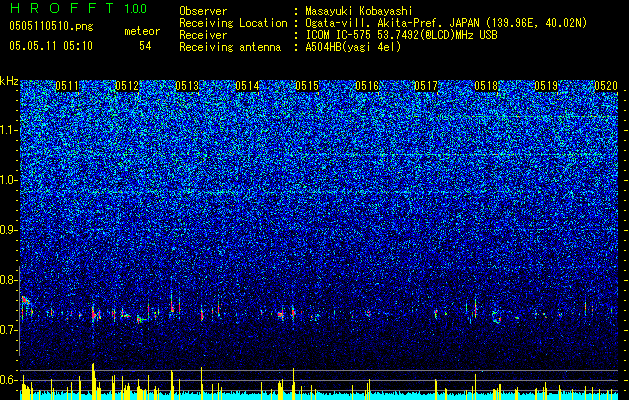This screenshot has height=400, width=629.
Task: Click the 0519 time marker
Action: pos(546,86)
